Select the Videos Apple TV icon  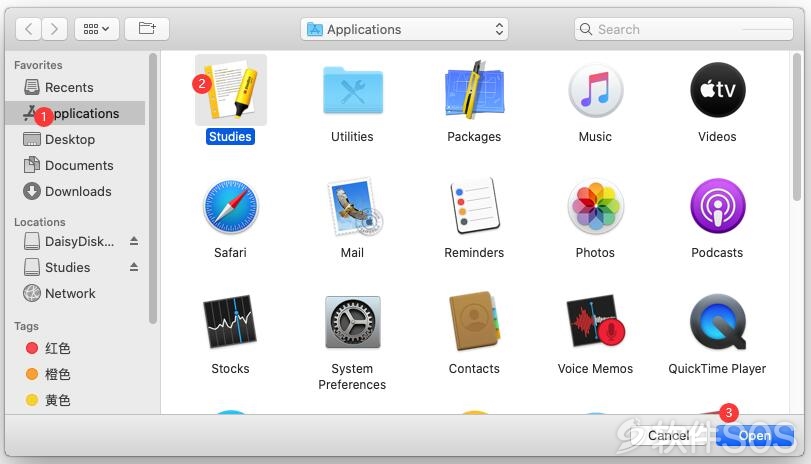717,89
